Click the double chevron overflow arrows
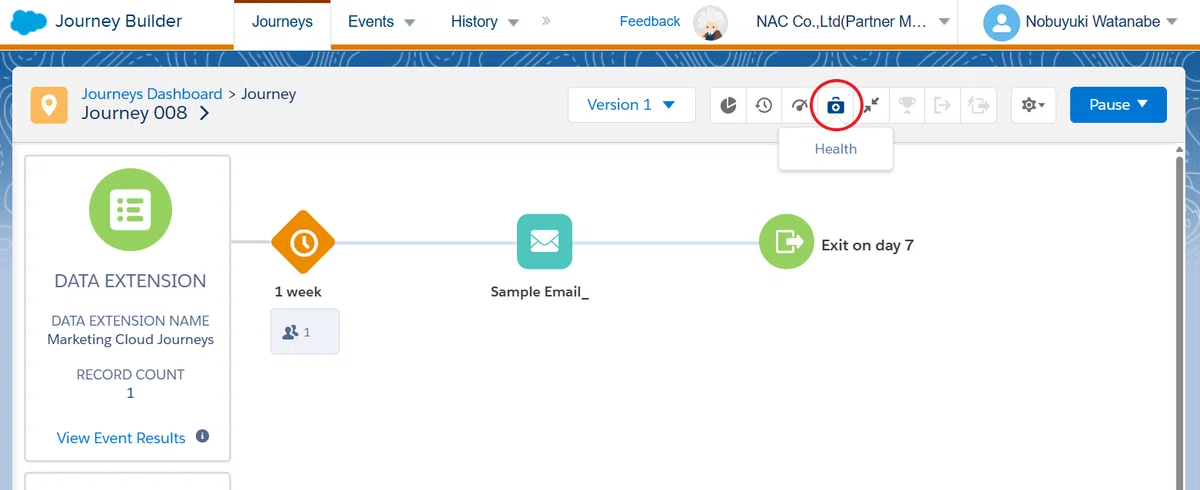The width and height of the screenshot is (1200, 490). [x=546, y=21]
